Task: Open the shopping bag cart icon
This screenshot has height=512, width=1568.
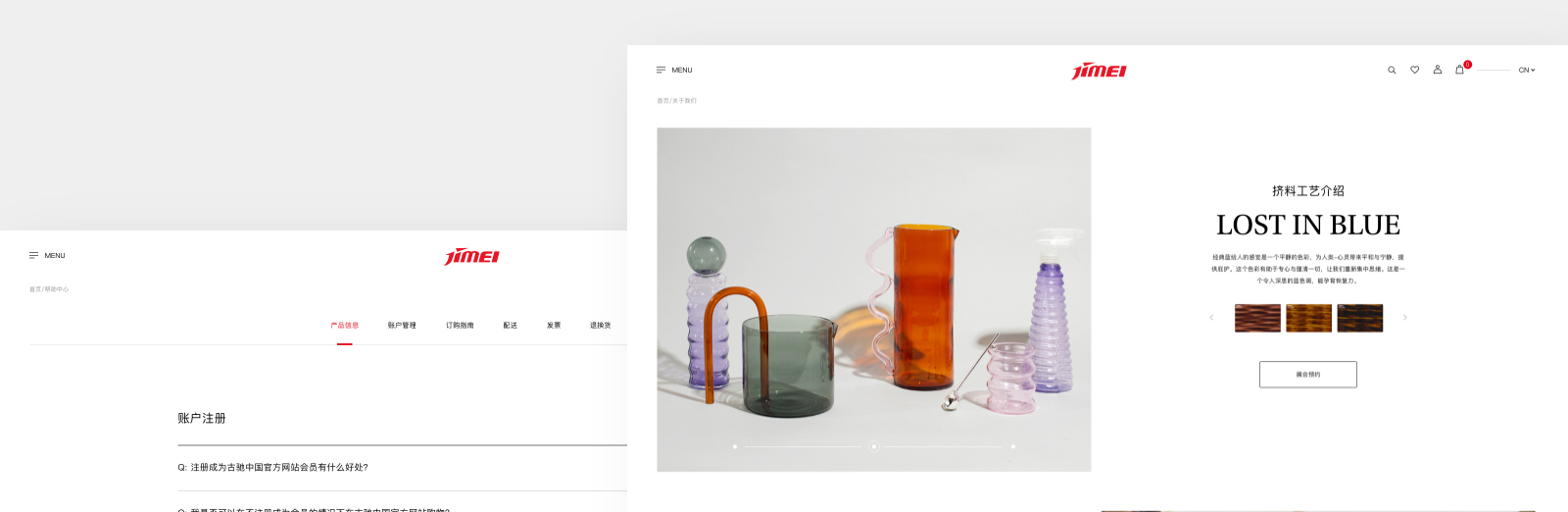Action: [x=1459, y=70]
